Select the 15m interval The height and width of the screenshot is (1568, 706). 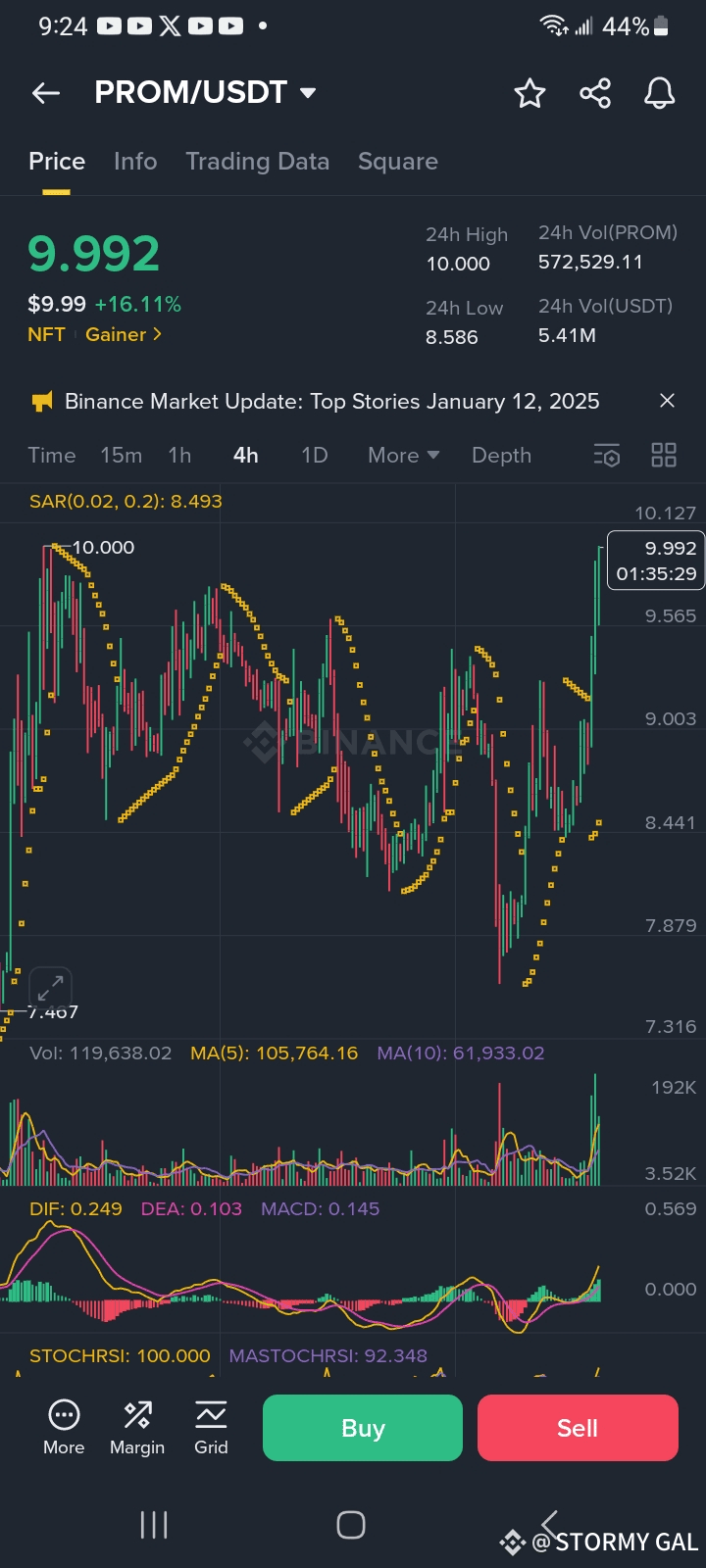(122, 455)
